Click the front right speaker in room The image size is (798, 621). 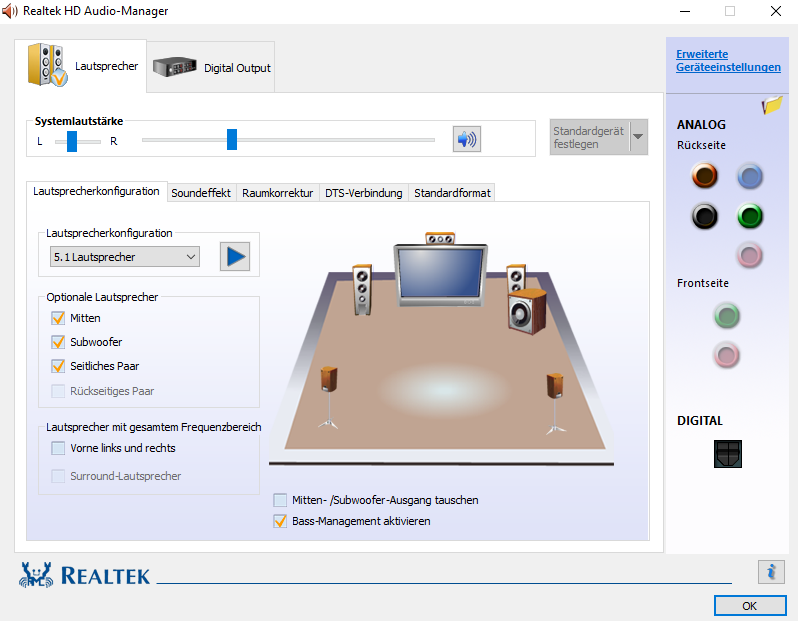[x=516, y=278]
